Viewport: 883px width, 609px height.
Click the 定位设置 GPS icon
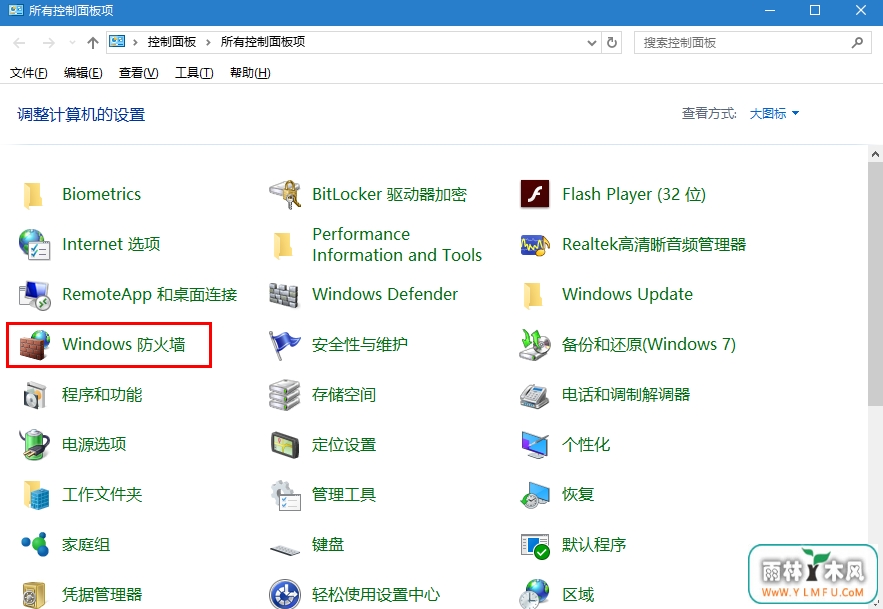pos(284,445)
